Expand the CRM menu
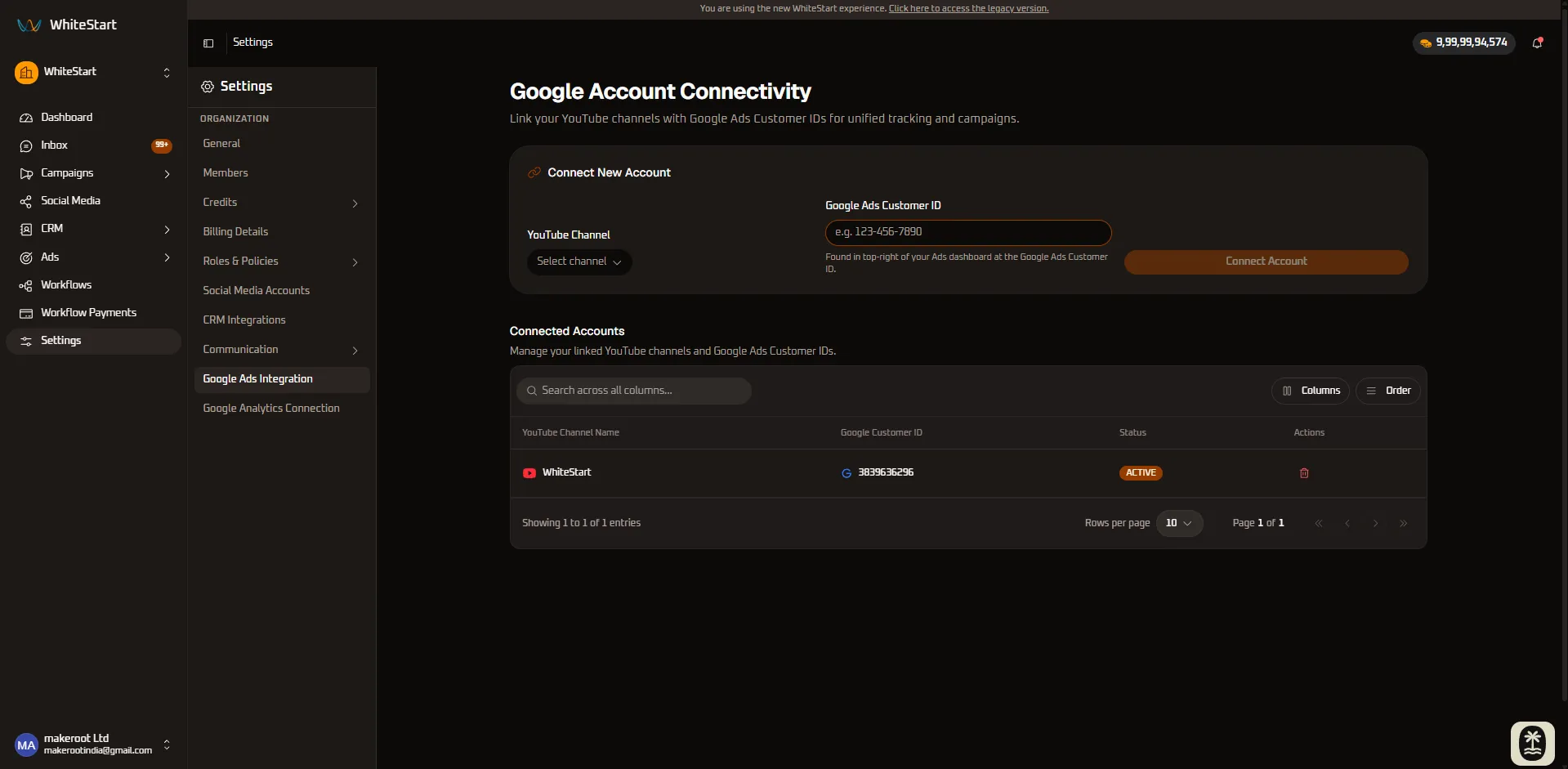Viewport: 1568px width, 769px height. (x=167, y=230)
